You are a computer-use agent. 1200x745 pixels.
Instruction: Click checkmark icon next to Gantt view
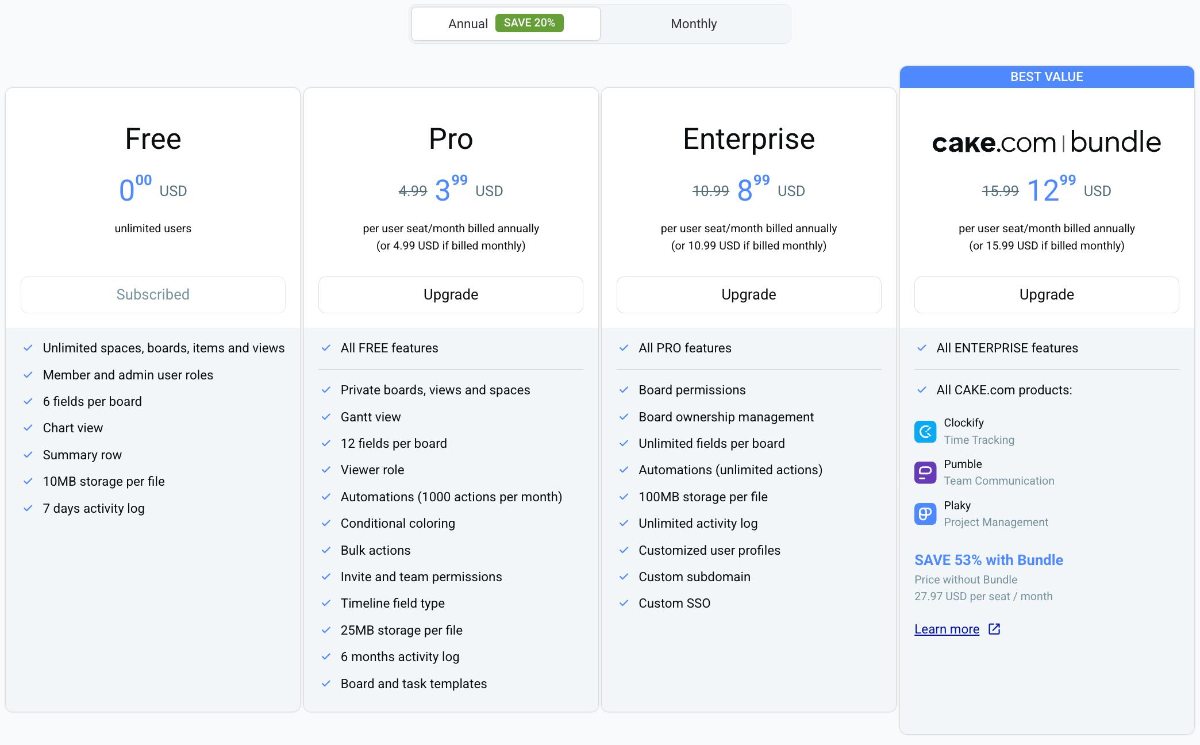(327, 417)
